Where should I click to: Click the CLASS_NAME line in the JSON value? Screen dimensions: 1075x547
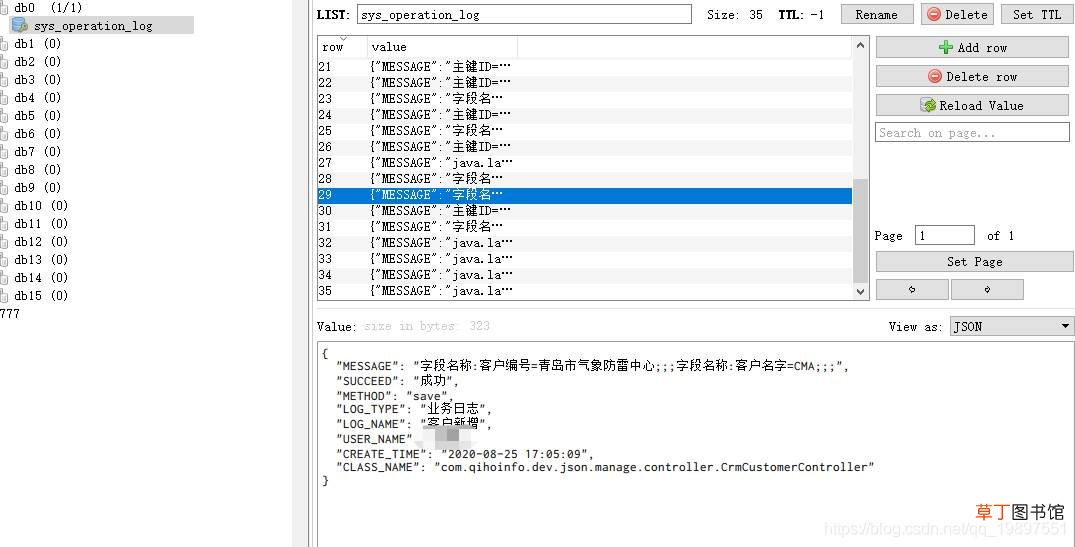(x=605, y=467)
